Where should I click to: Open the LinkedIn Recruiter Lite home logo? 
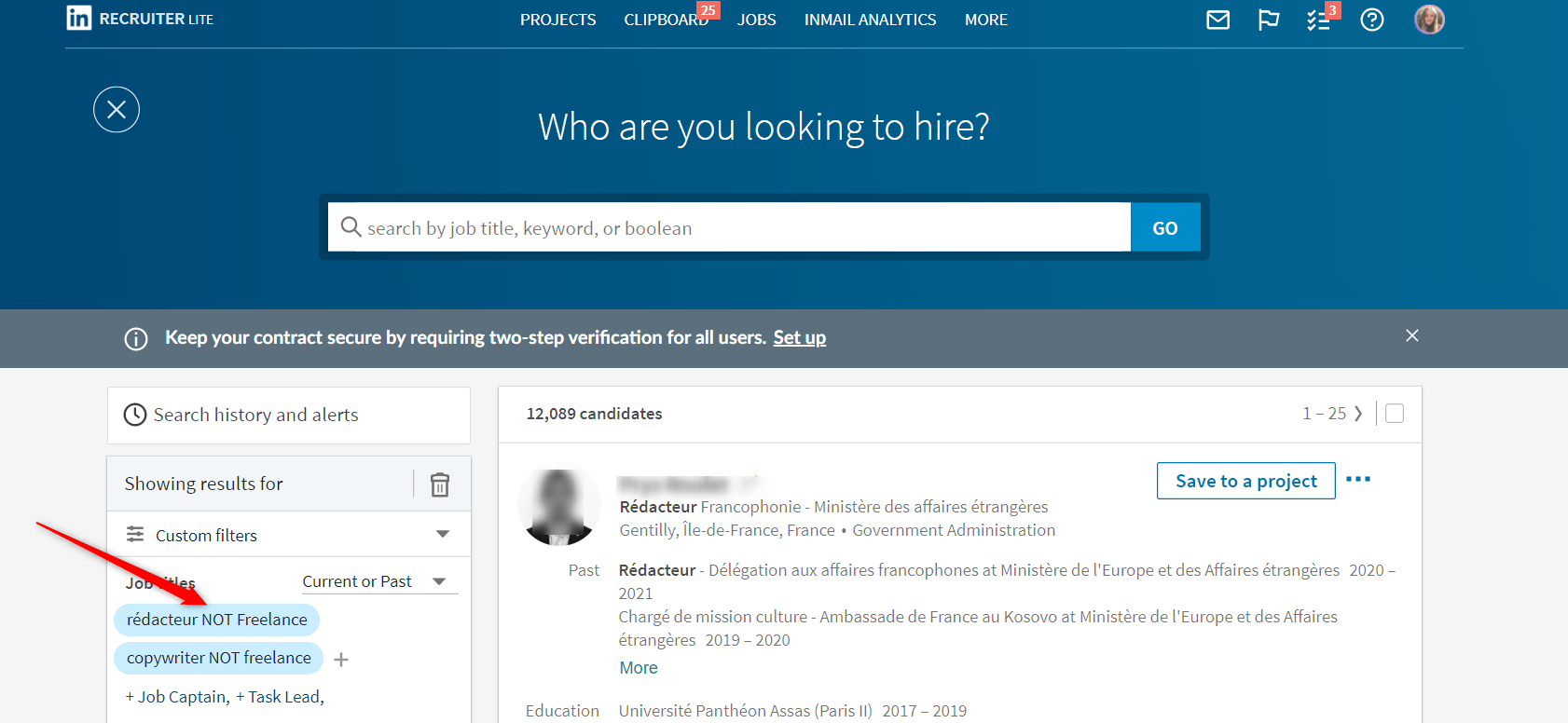tap(140, 19)
